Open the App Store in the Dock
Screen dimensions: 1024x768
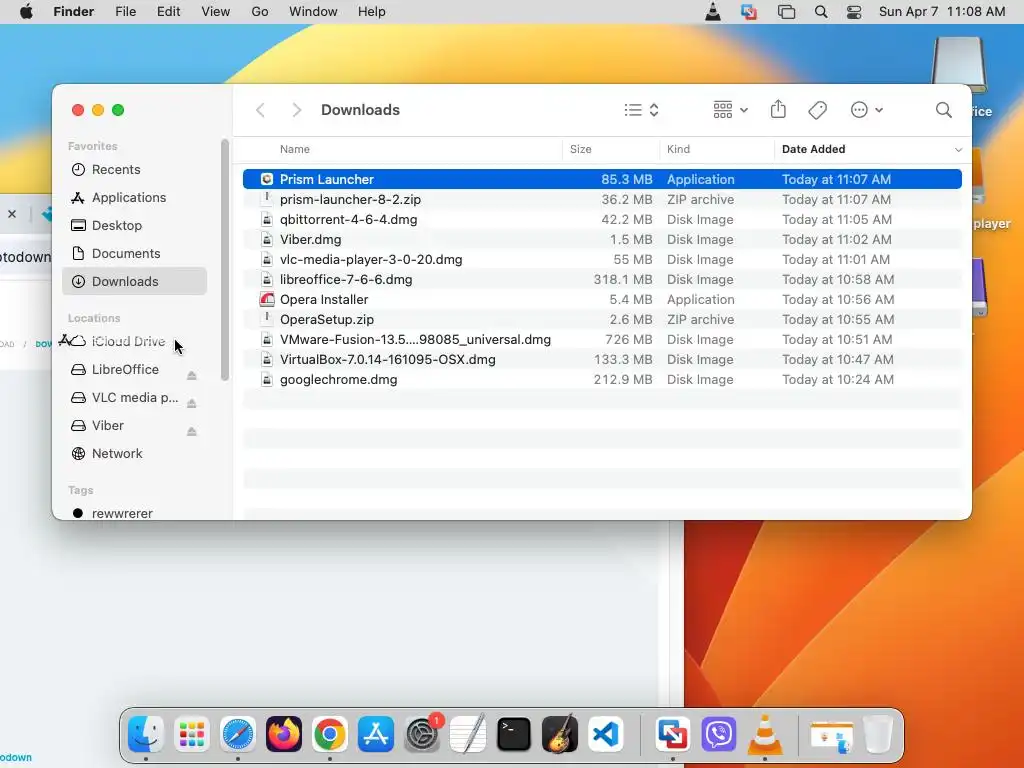coord(376,734)
